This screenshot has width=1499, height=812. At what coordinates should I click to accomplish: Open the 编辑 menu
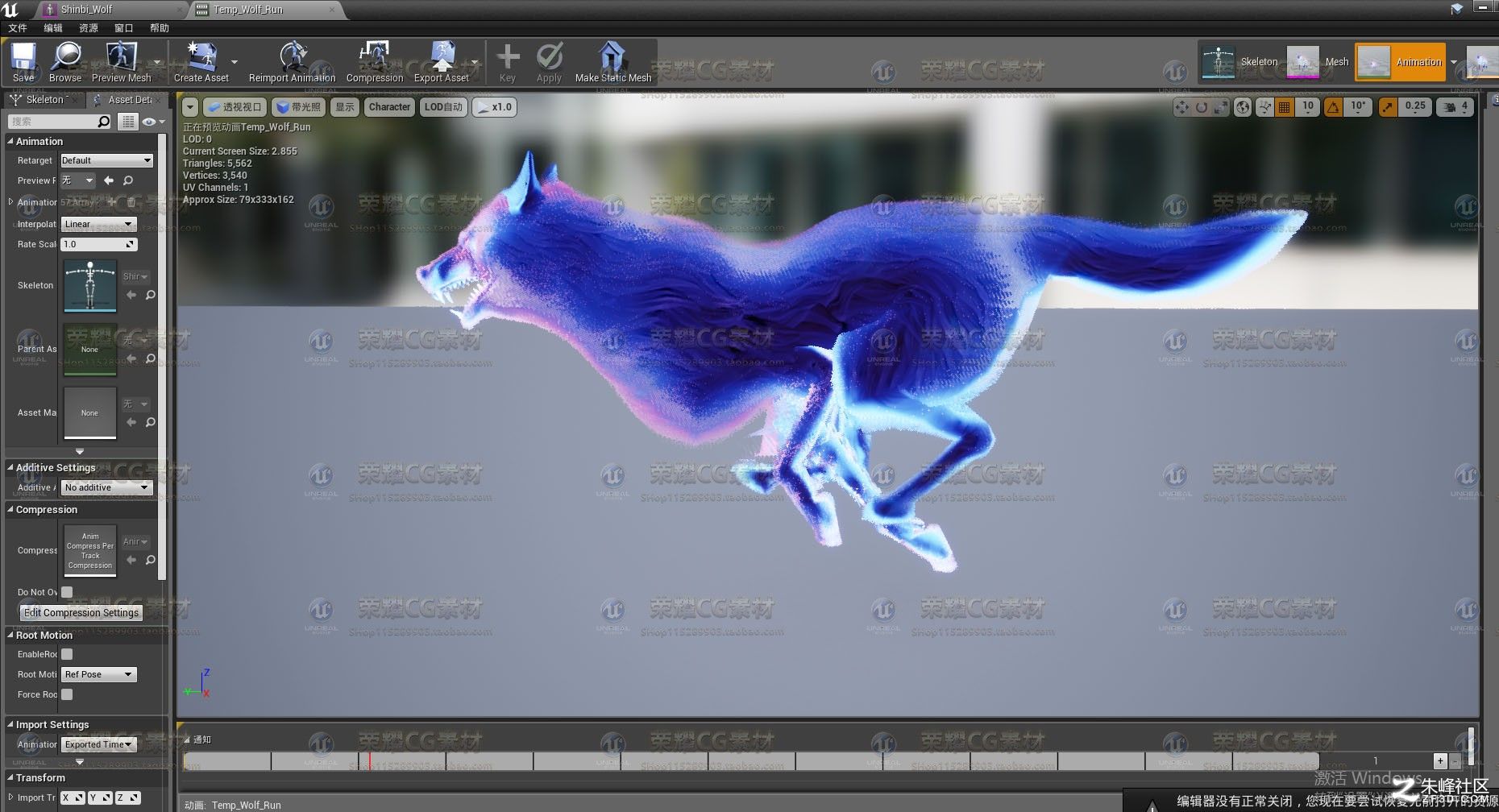point(53,27)
